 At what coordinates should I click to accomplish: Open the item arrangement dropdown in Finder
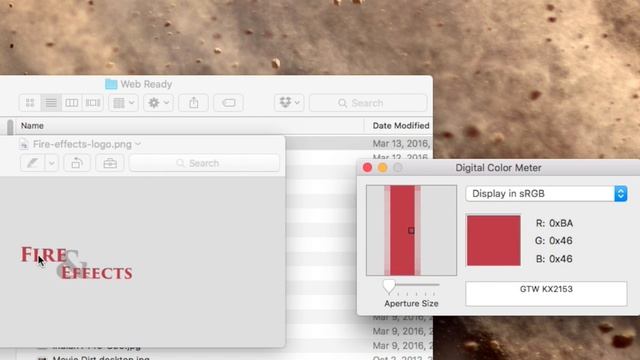click(x=124, y=103)
